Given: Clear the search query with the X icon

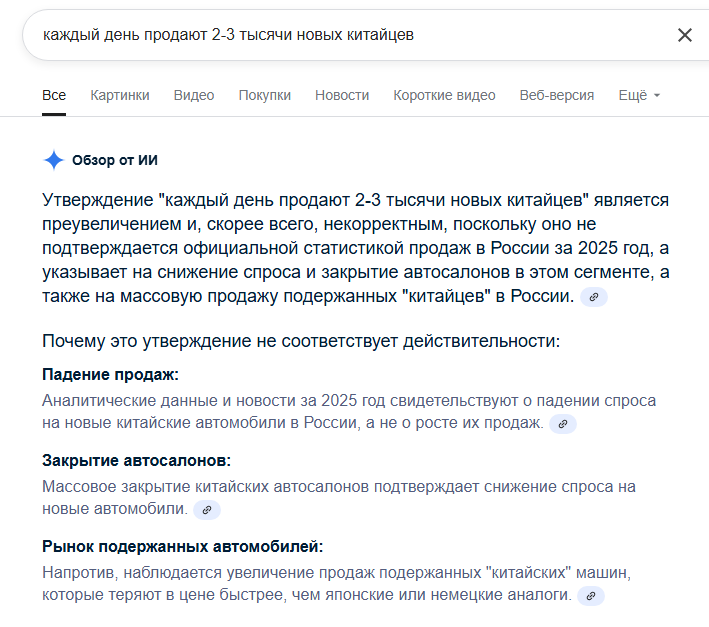Looking at the screenshot, I should (685, 35).
